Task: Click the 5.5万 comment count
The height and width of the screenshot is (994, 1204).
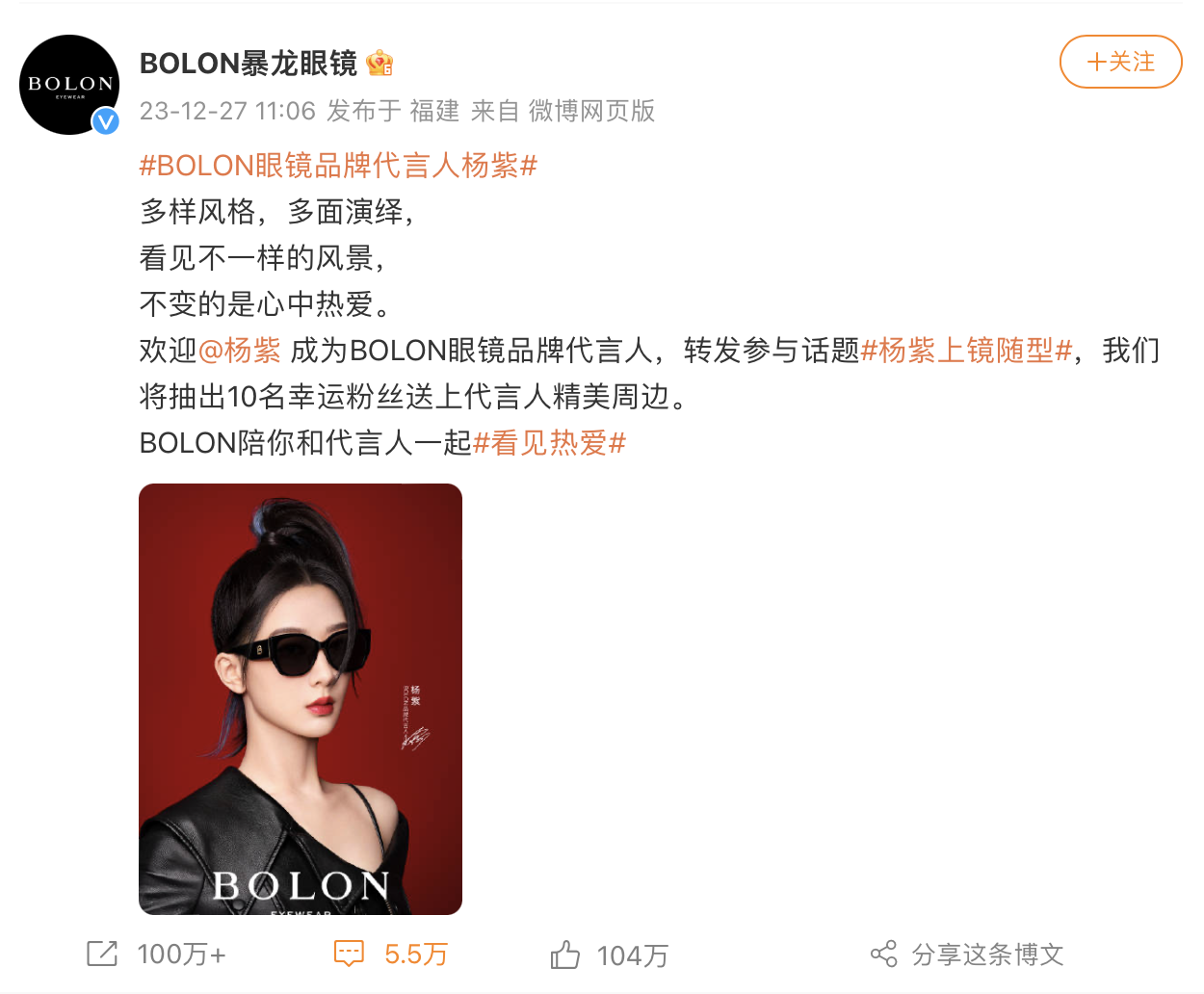Action: pyautogui.click(x=416, y=955)
